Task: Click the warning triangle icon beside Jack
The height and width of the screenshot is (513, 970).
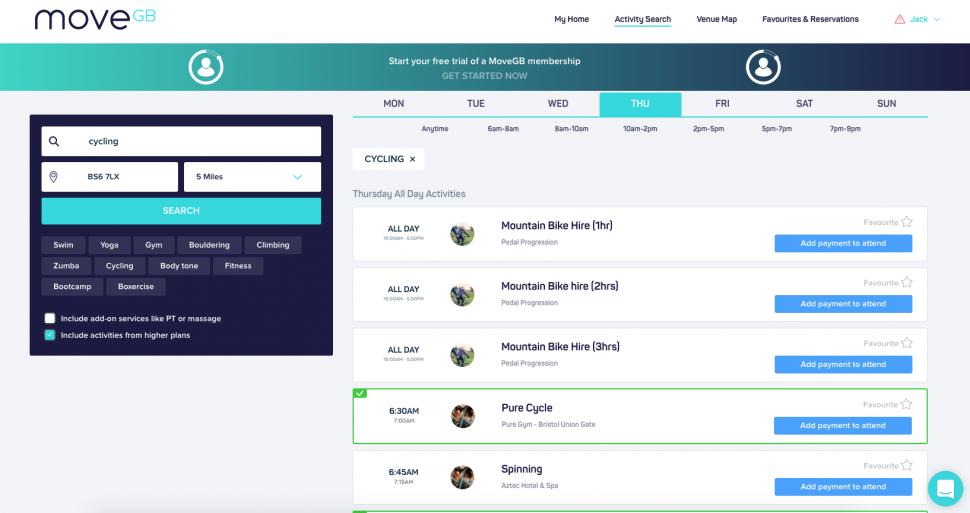Action: click(x=899, y=19)
